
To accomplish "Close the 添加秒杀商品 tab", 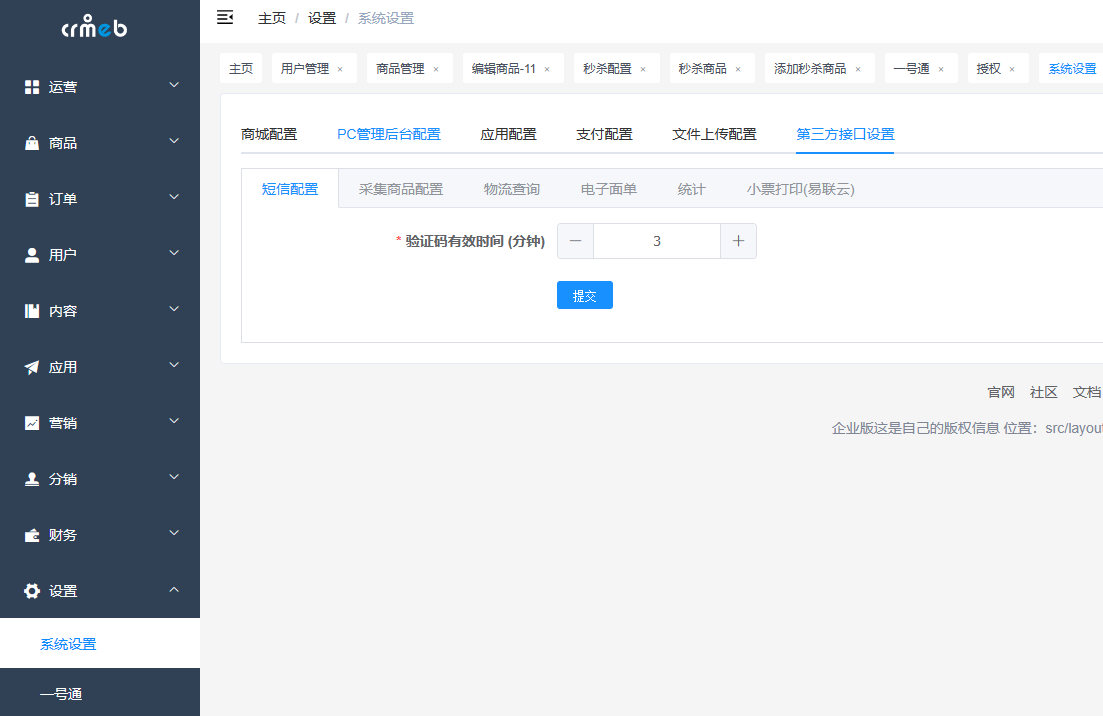I will click(x=857, y=69).
